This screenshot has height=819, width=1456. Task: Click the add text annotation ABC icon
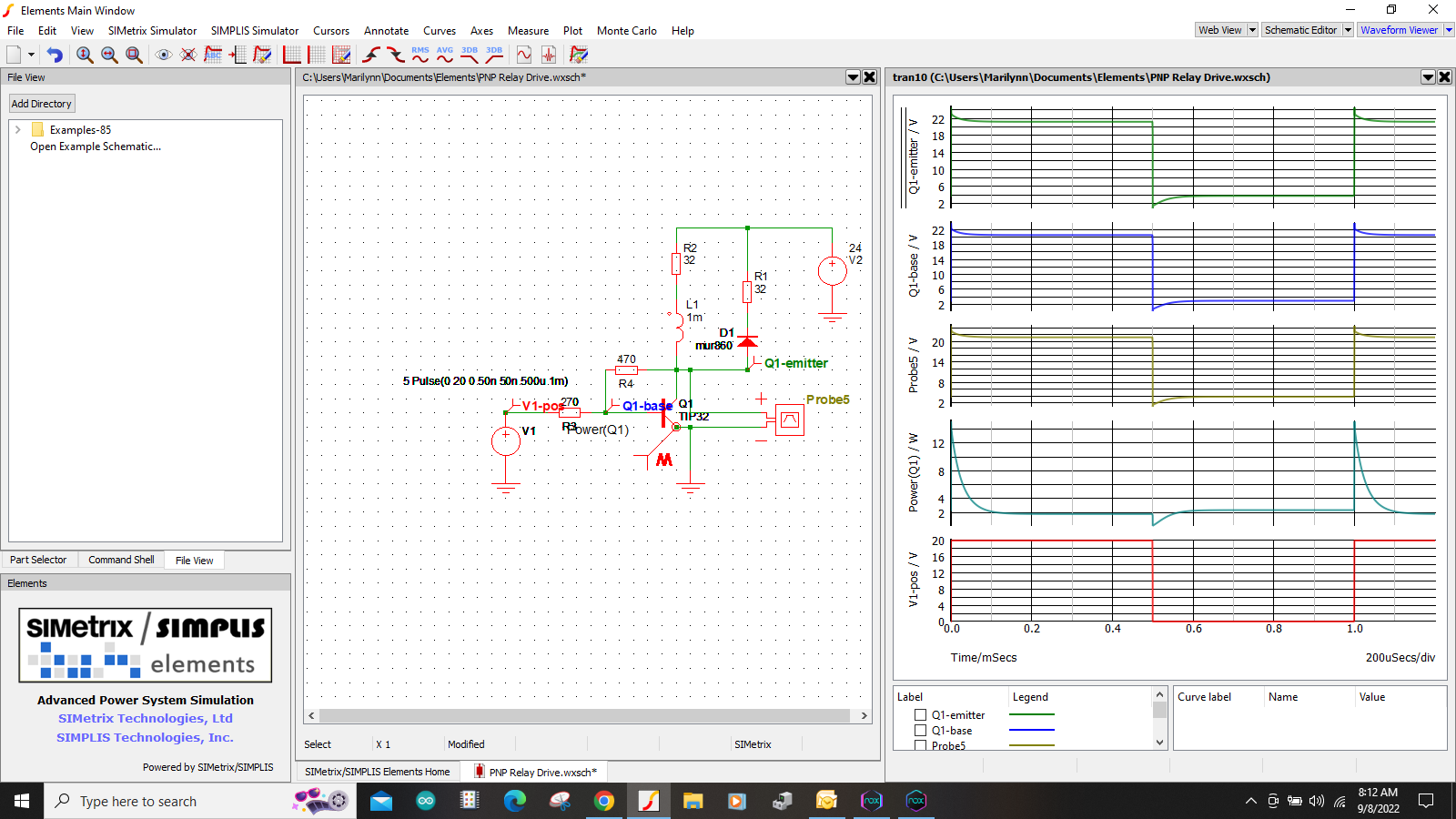[x=213, y=55]
